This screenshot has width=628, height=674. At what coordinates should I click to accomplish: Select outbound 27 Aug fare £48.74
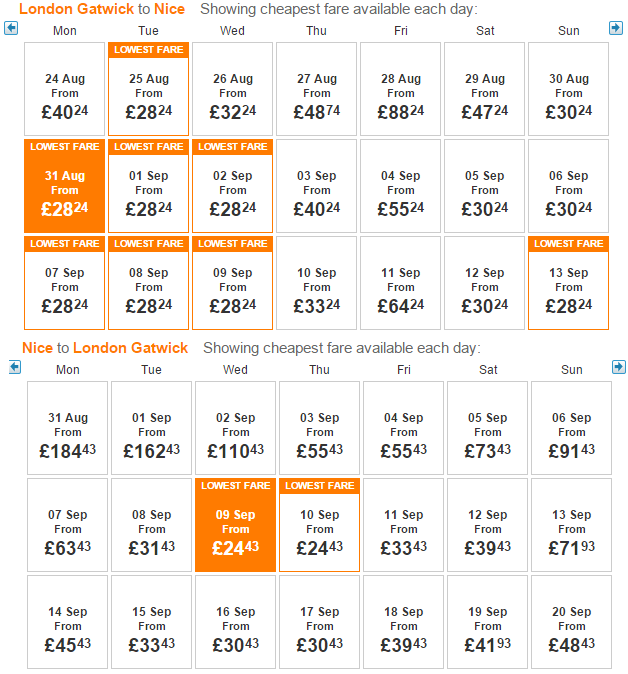point(316,89)
